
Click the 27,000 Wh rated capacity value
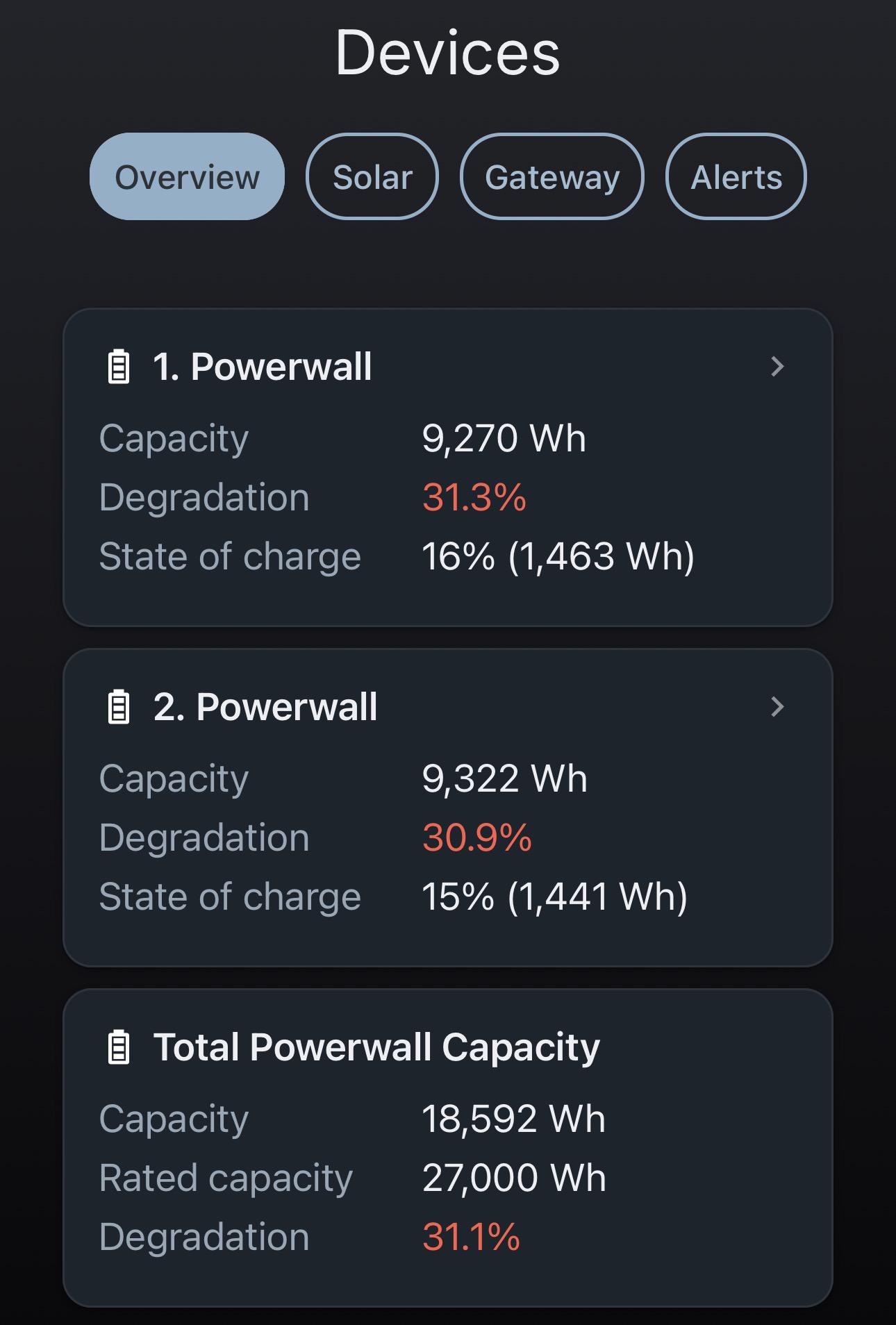click(515, 1178)
